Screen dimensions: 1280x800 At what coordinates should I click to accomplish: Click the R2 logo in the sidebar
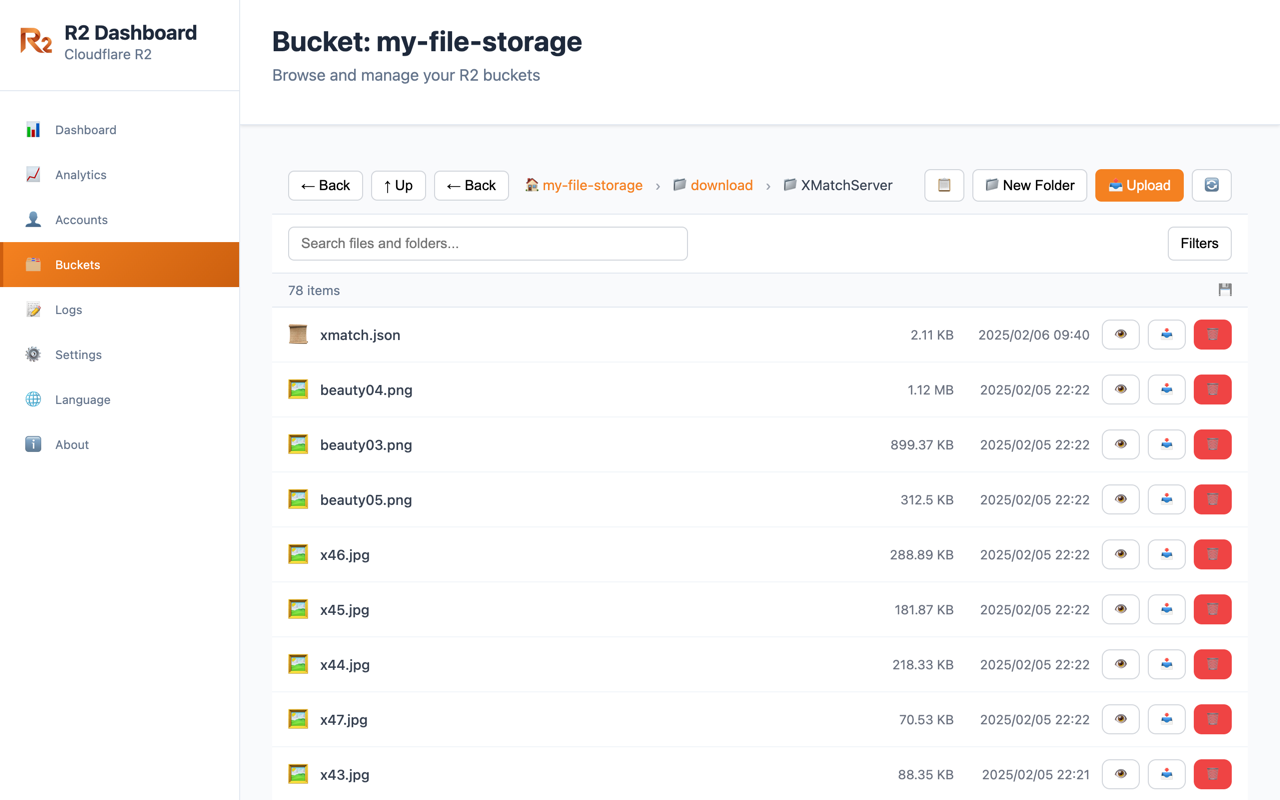tap(35, 42)
